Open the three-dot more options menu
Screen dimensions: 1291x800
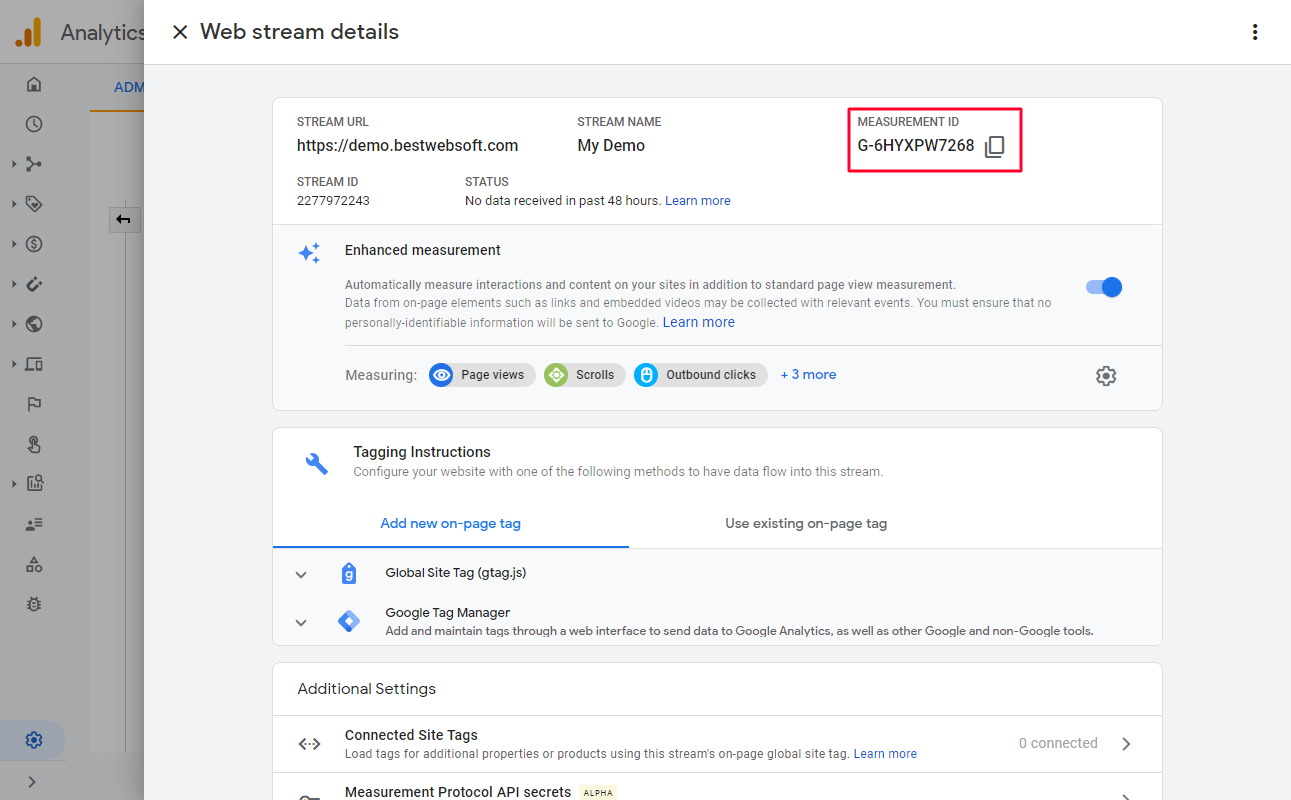(x=1255, y=32)
